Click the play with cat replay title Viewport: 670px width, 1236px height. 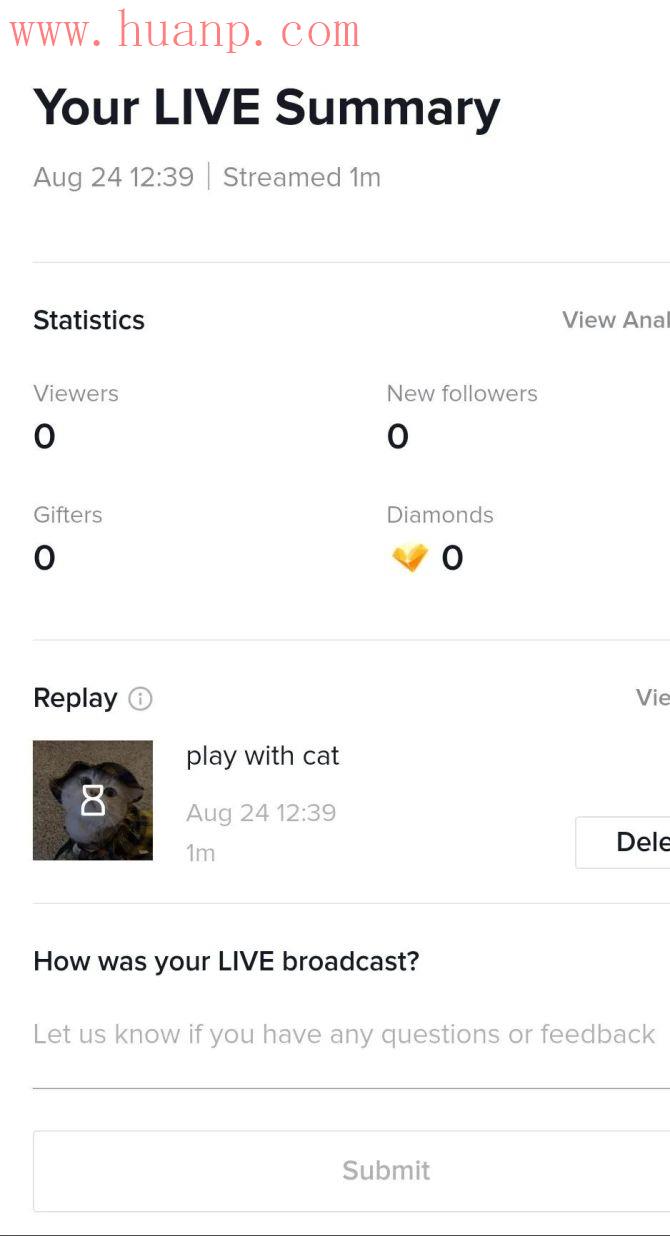pyautogui.click(x=263, y=756)
